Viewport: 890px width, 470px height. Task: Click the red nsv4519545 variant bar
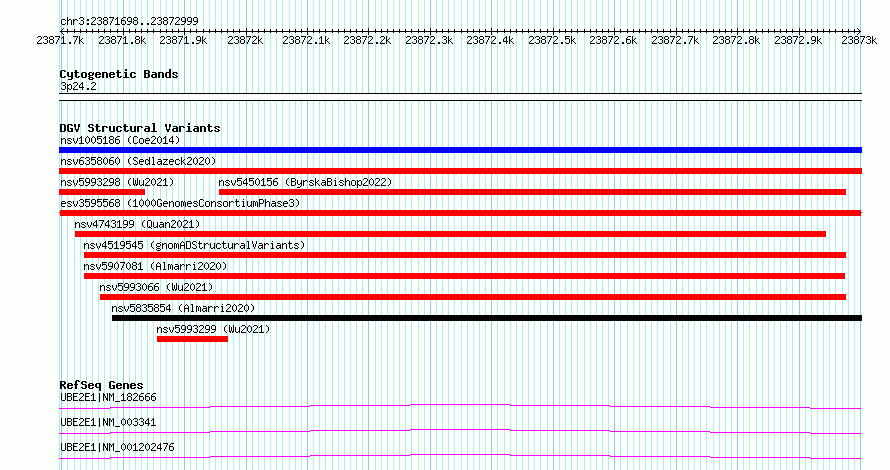pyautogui.click(x=465, y=255)
